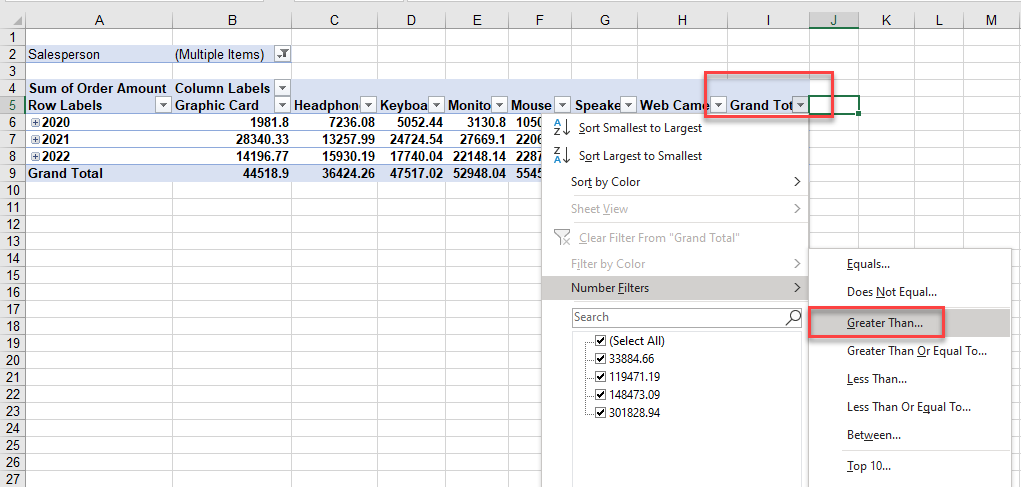Uncheck the 301828.94 value checkbox
Screen dimensions: 1021x487
(600, 413)
